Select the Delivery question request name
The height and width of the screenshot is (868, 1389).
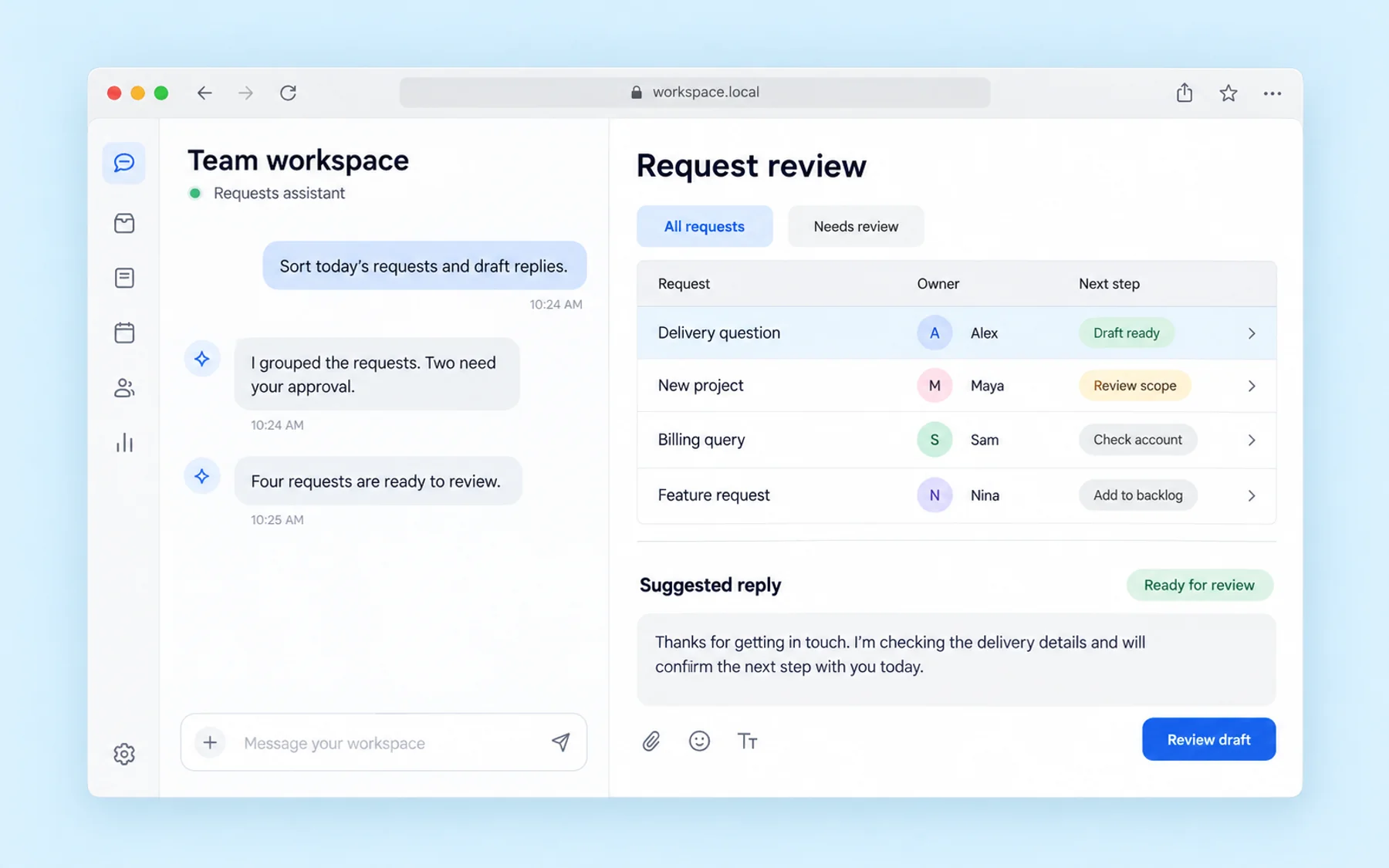click(719, 333)
